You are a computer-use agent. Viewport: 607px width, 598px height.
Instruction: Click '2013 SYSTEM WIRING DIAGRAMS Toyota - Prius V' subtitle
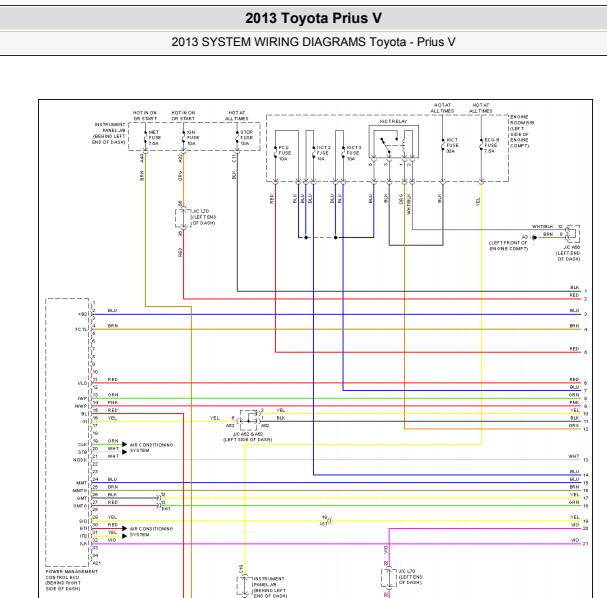point(314,42)
